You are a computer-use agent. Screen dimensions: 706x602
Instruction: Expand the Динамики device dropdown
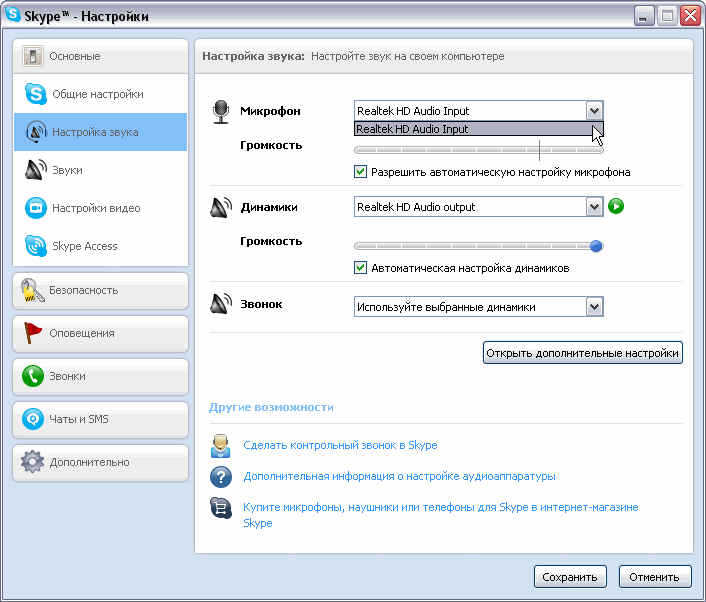[x=594, y=207]
